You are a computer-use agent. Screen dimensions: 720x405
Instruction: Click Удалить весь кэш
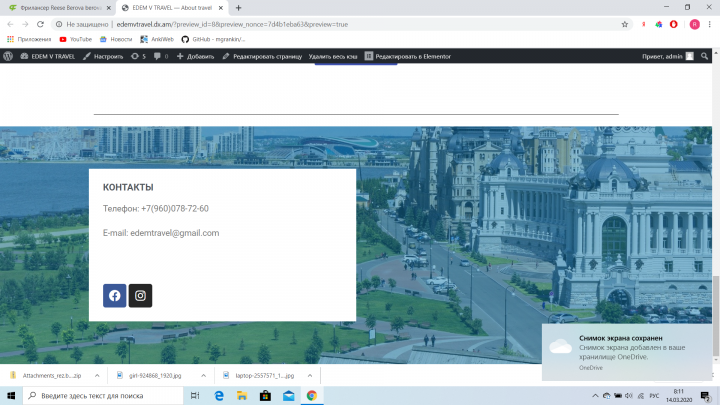pos(333,56)
